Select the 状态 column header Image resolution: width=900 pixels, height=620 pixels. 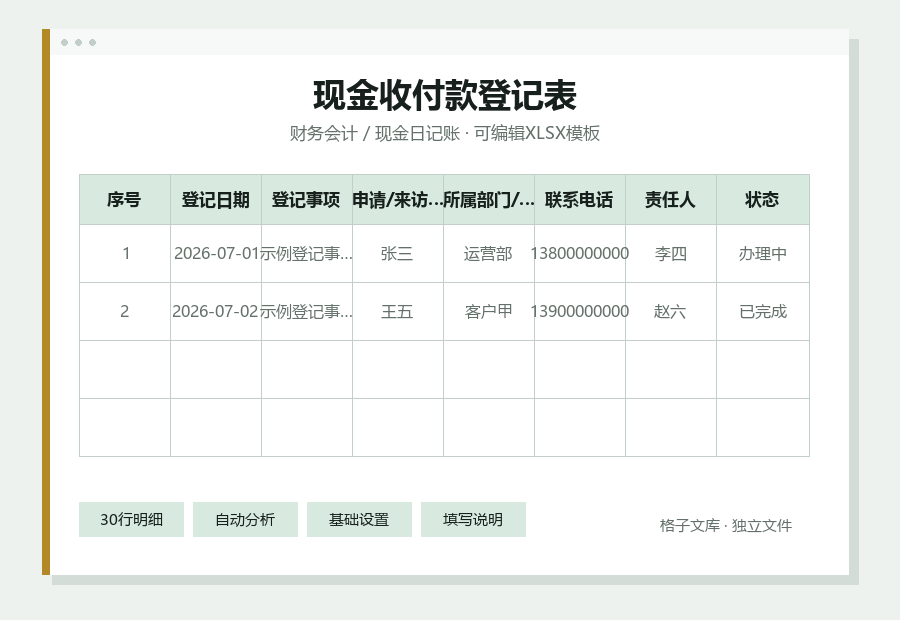point(762,200)
